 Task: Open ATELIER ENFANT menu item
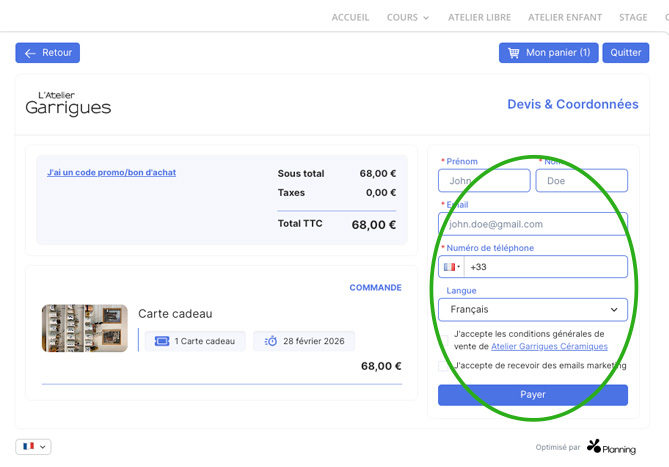(x=565, y=17)
